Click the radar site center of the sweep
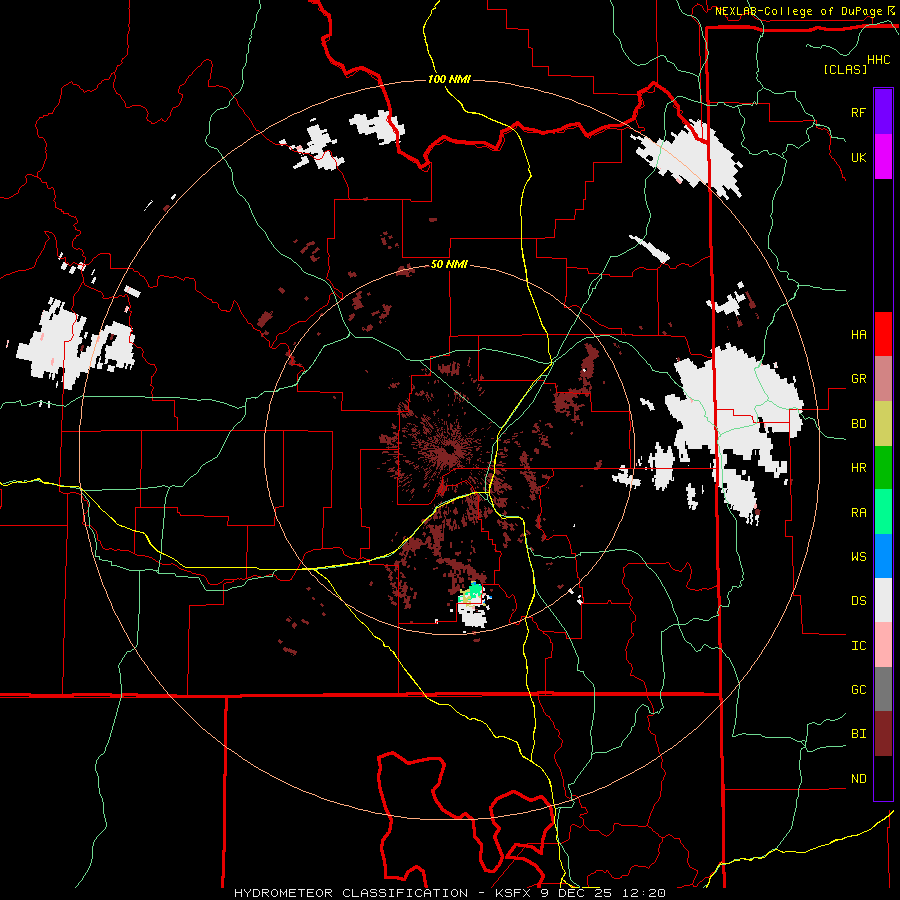Image resolution: width=900 pixels, height=900 pixels. point(448,450)
